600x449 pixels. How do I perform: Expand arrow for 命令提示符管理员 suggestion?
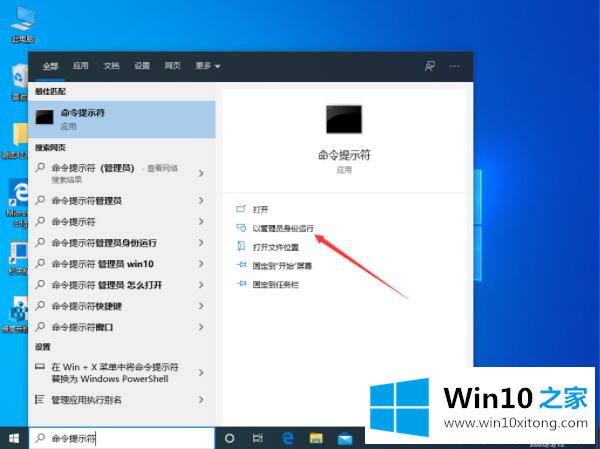tap(201, 200)
